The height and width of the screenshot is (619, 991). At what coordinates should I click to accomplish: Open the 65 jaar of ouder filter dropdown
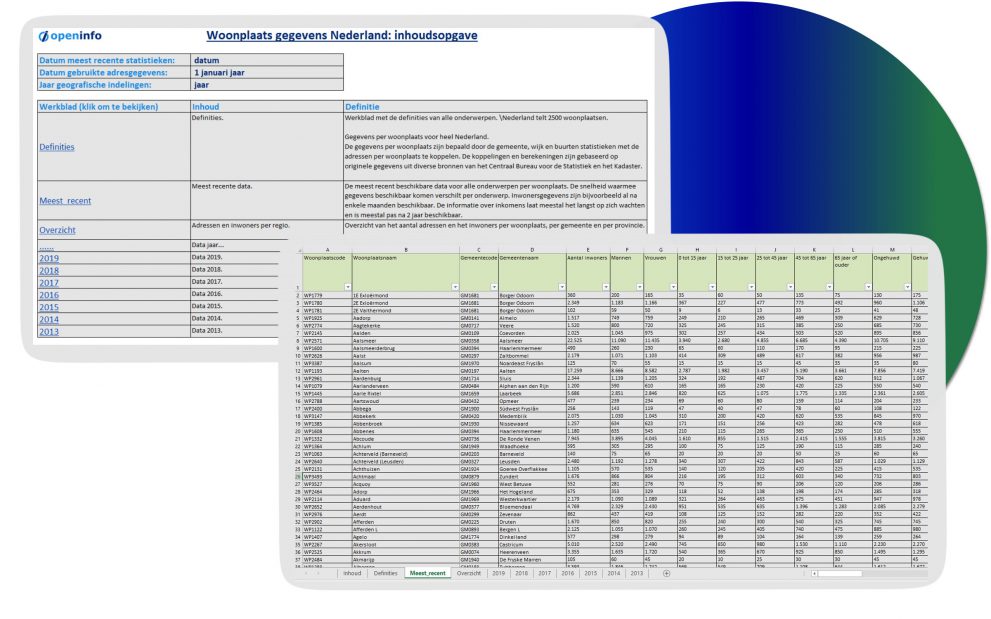pyautogui.click(x=868, y=287)
